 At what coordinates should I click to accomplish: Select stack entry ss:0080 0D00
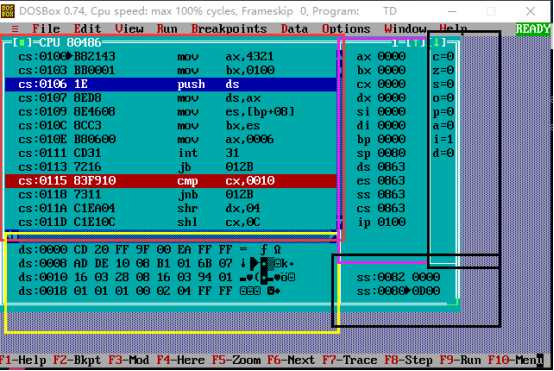tap(398, 291)
